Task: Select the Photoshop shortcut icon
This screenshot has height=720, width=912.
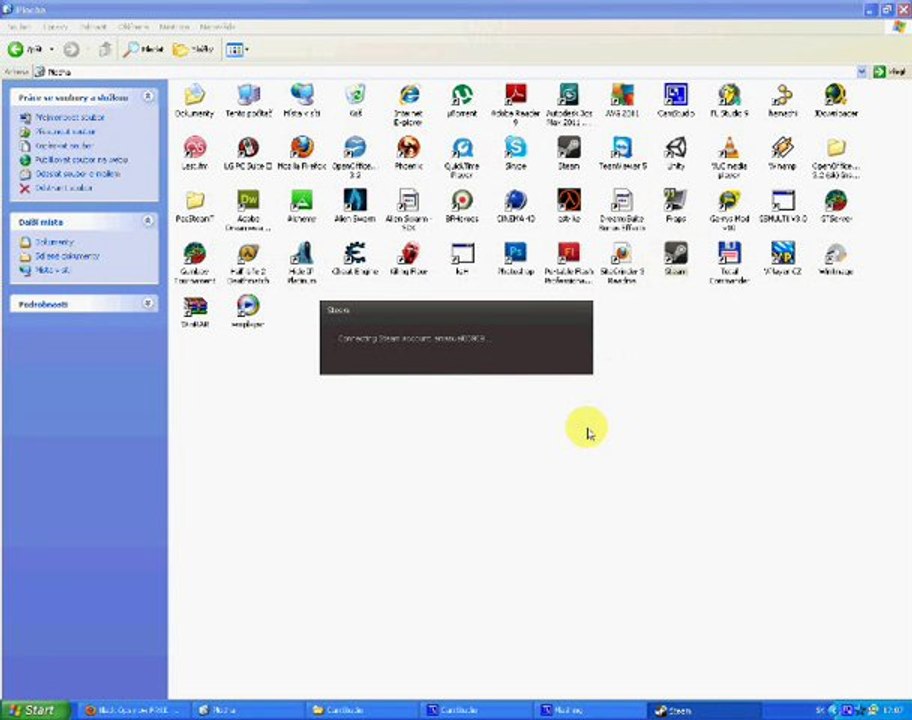Action: (515, 259)
